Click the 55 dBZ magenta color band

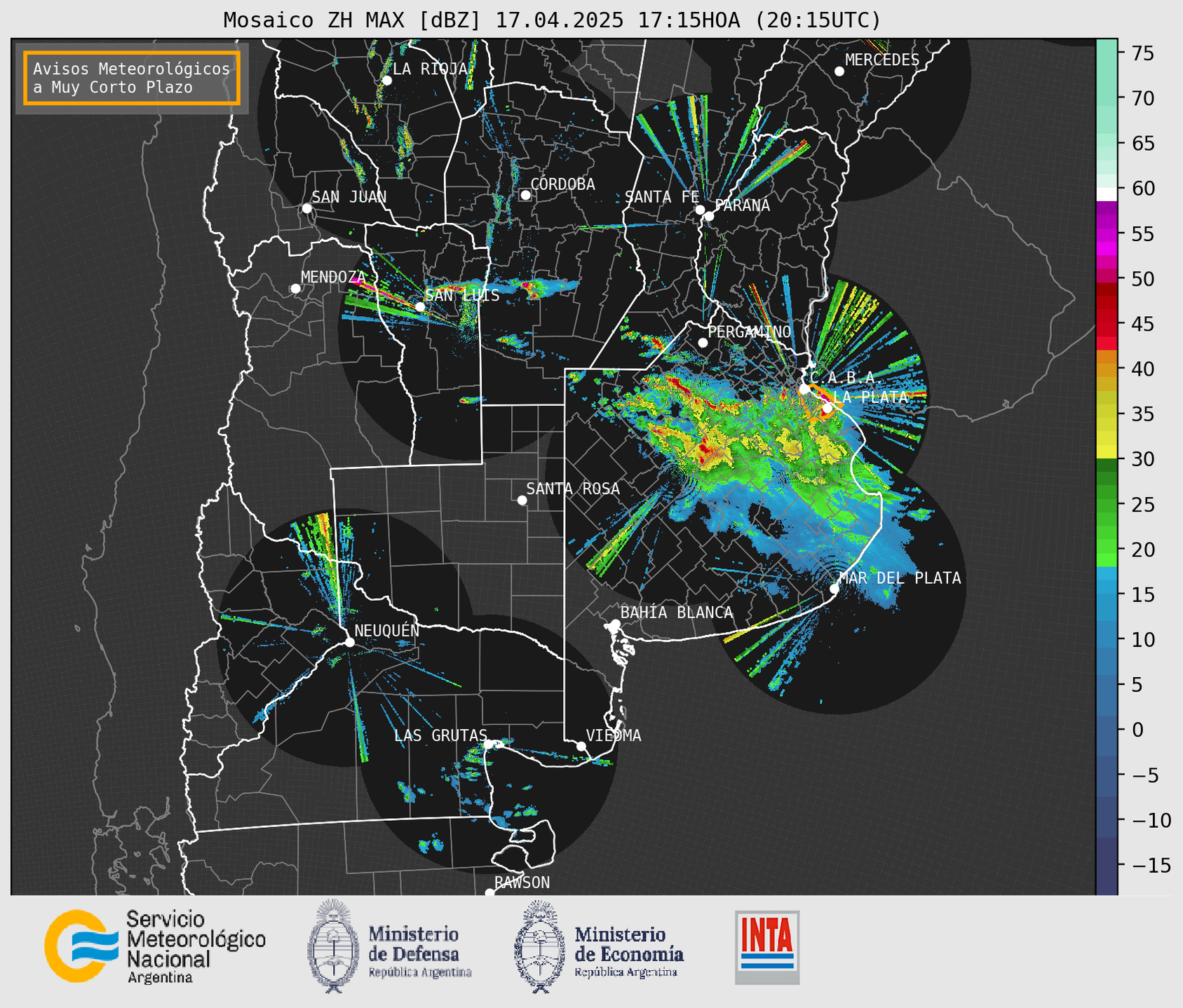click(x=1107, y=235)
